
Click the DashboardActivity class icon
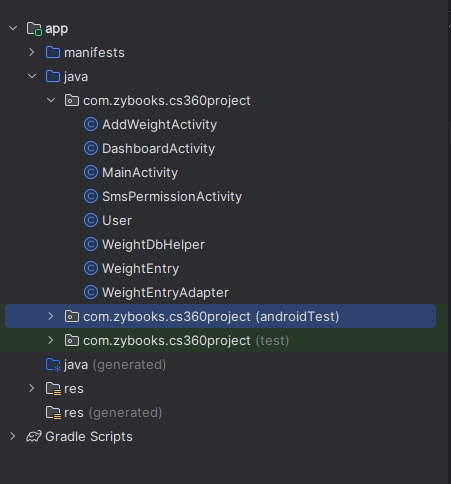coord(91,148)
